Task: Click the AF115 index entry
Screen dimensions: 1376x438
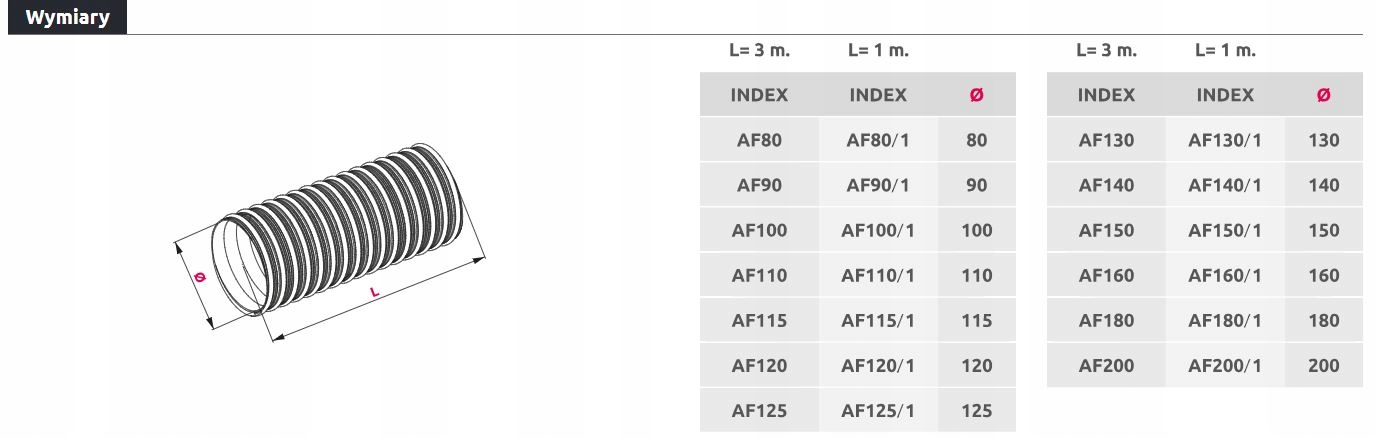Action: [x=759, y=320]
